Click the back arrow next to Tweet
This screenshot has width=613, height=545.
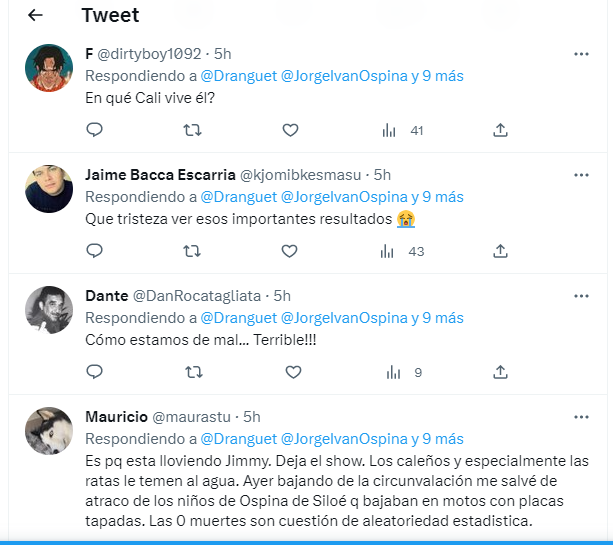[36, 15]
